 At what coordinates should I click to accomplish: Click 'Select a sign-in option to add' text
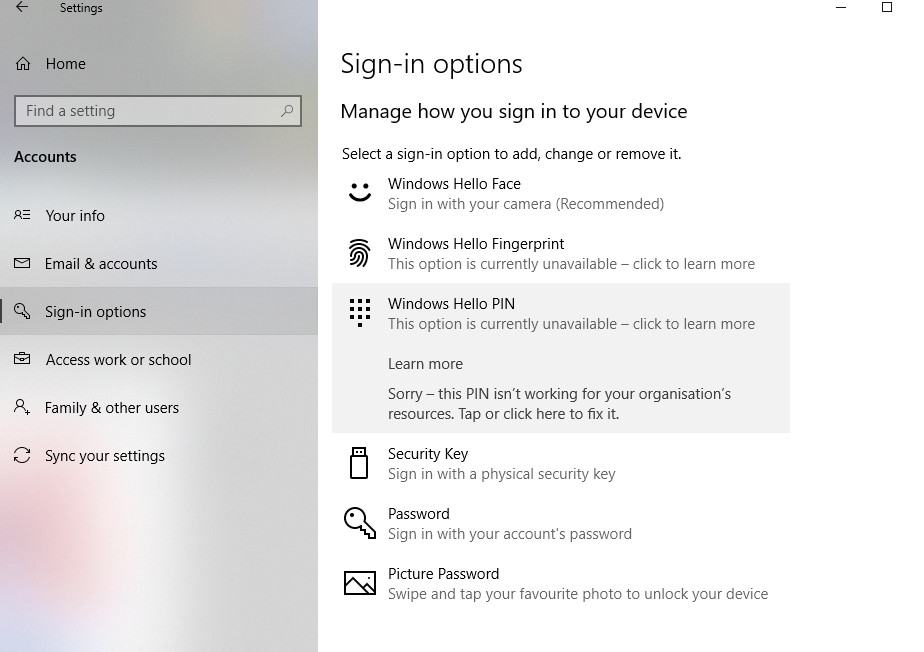pyautogui.click(x=512, y=154)
